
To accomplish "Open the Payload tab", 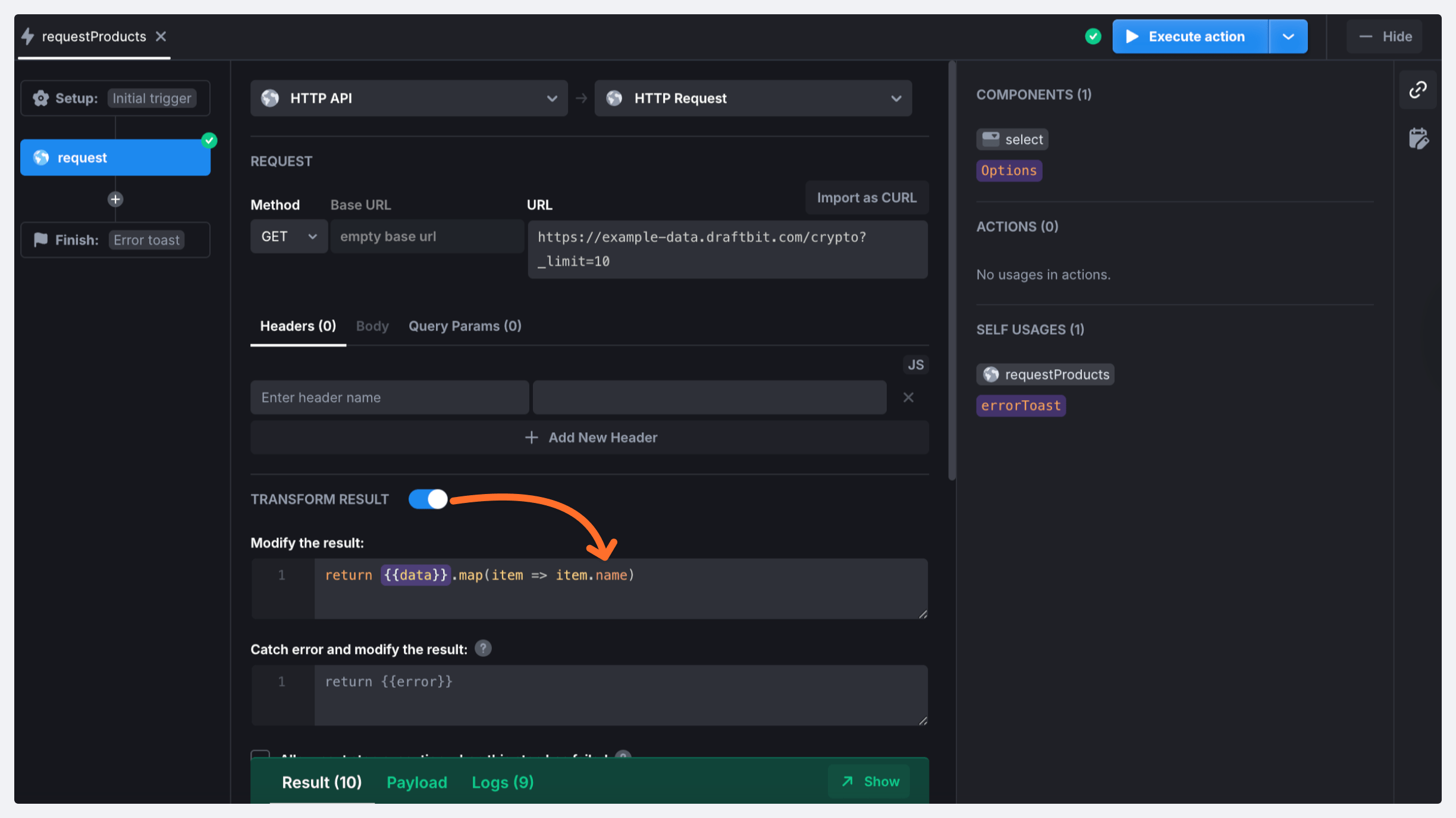I will pyautogui.click(x=416, y=782).
